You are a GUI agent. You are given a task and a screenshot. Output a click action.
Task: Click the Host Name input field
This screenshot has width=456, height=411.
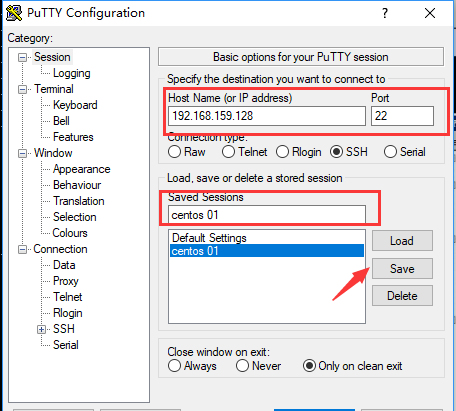click(x=267, y=116)
